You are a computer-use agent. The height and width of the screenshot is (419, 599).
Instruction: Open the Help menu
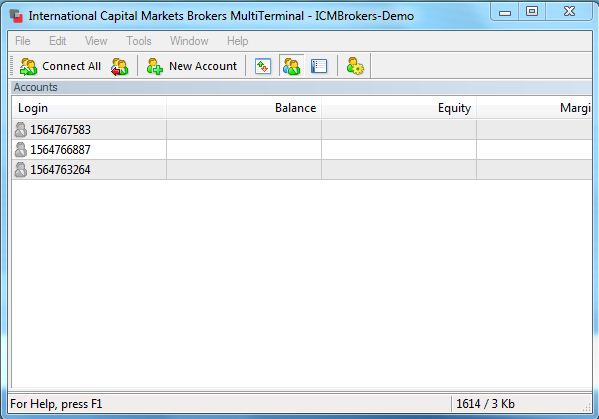pos(238,41)
